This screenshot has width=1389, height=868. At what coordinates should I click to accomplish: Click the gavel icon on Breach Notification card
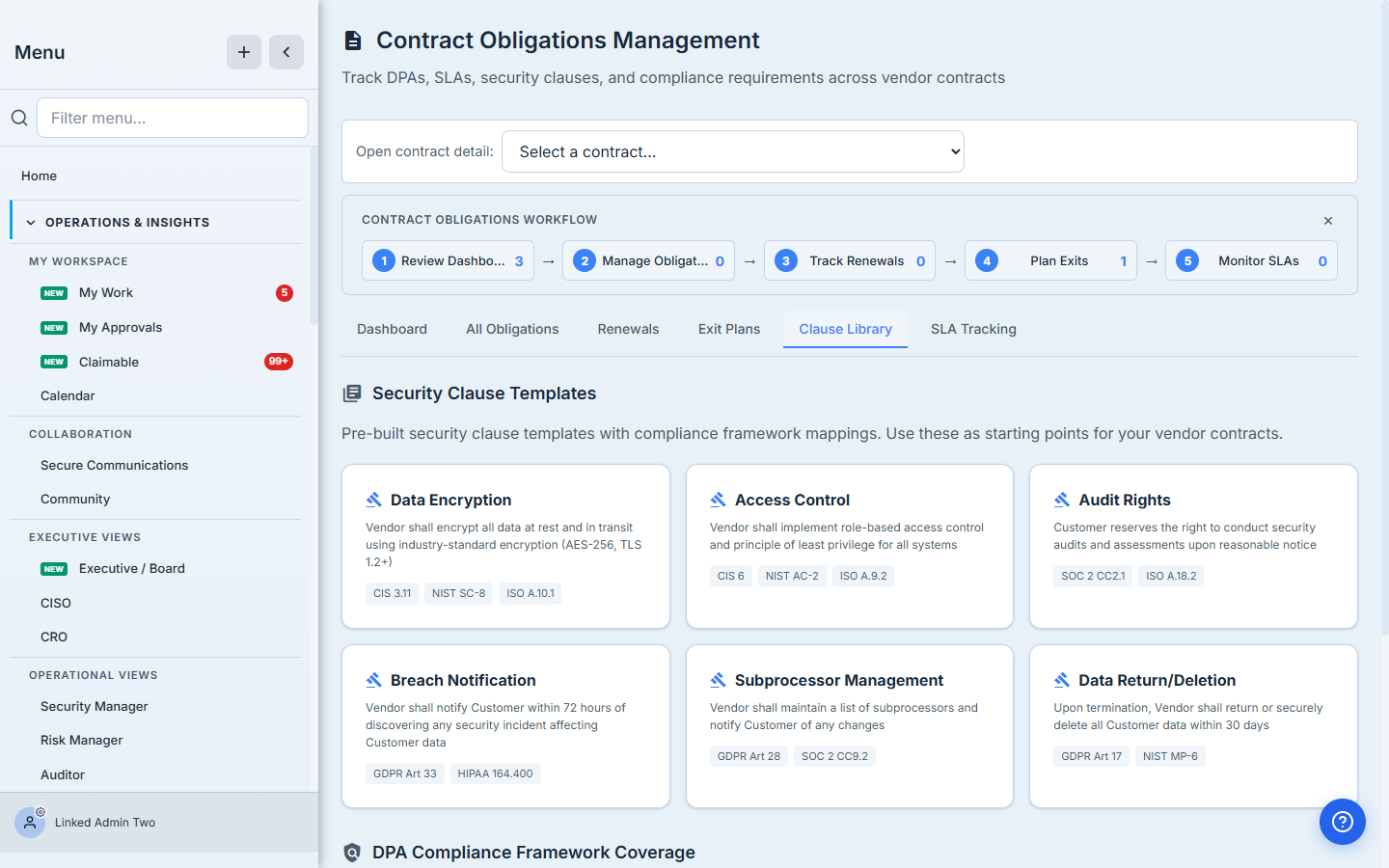[x=374, y=680]
